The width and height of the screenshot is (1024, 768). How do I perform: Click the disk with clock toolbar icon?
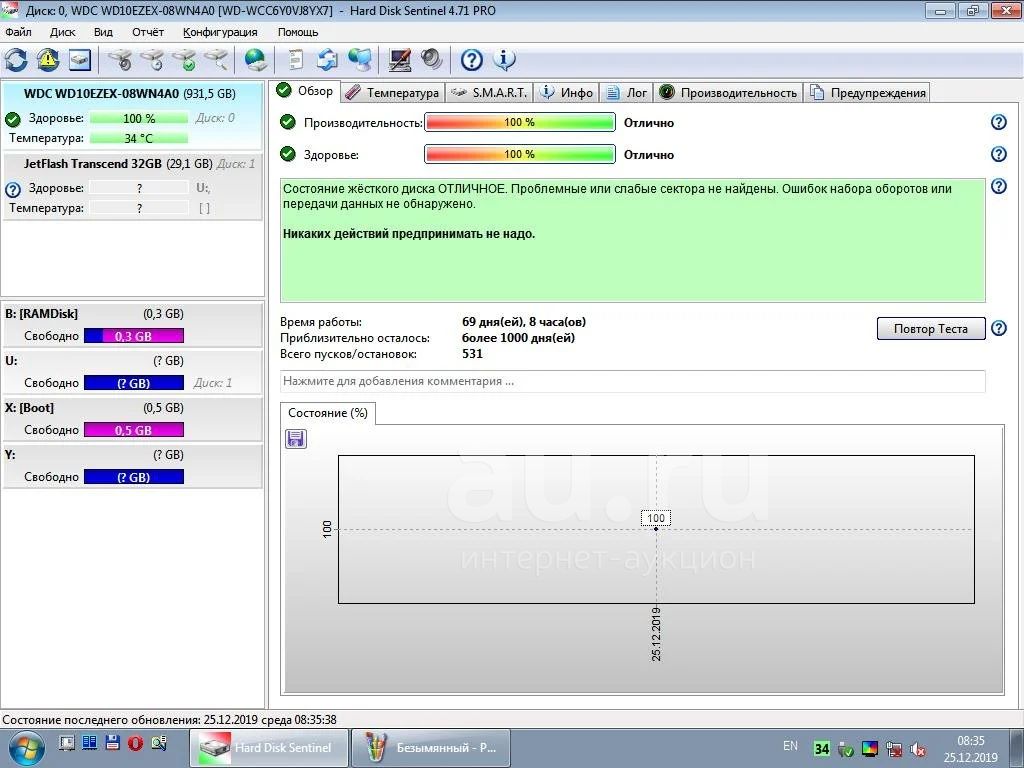tap(153, 60)
